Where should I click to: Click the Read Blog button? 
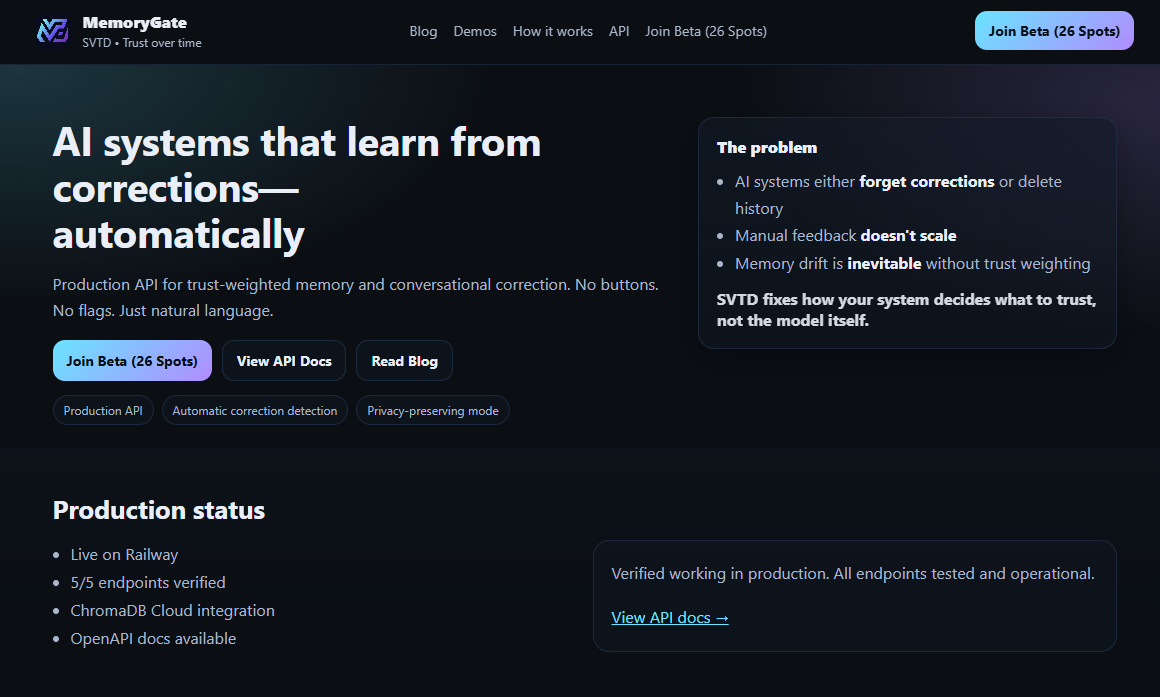click(404, 361)
